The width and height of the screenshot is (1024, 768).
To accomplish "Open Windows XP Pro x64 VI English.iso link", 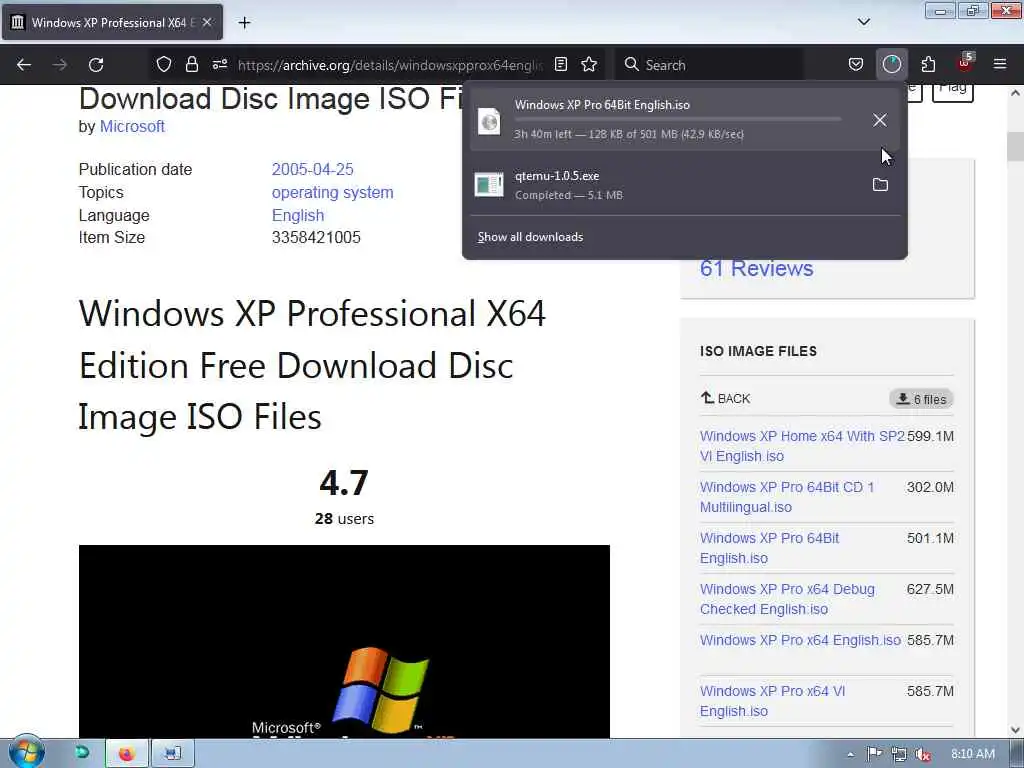I will coord(773,701).
